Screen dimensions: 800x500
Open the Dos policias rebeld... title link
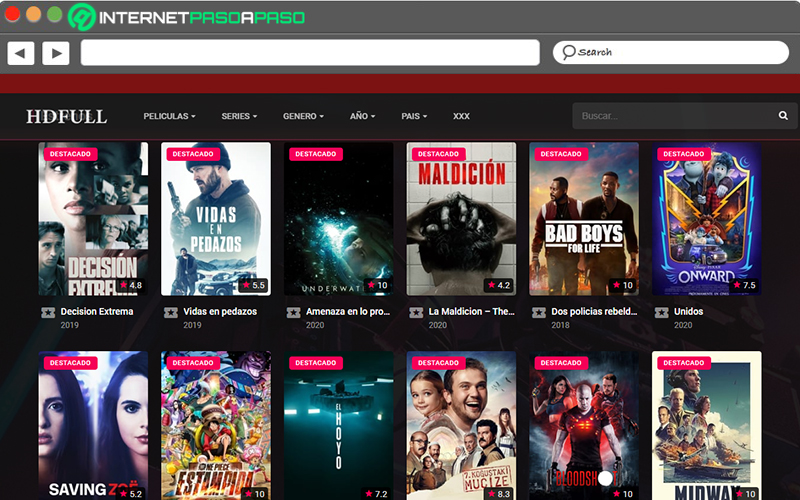point(594,312)
